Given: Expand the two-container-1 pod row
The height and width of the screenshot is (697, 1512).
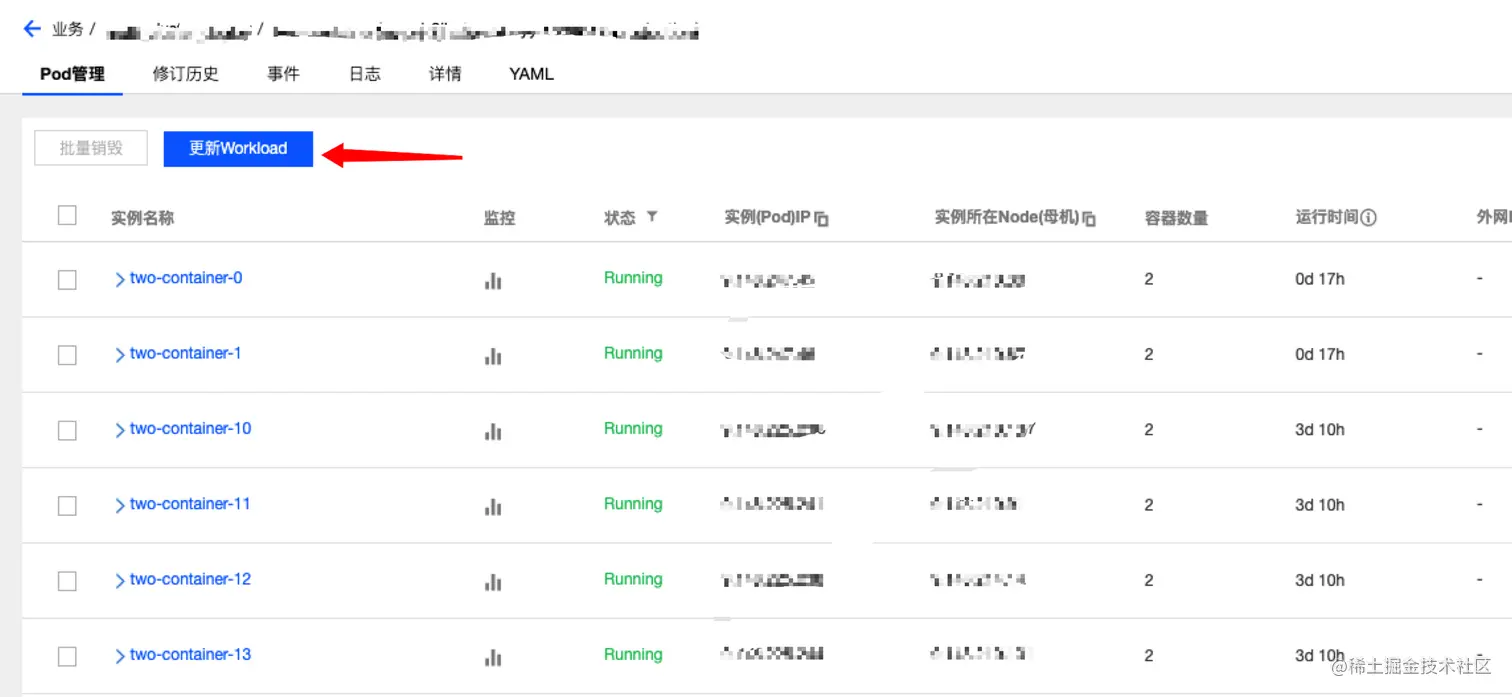Looking at the screenshot, I should [x=118, y=354].
